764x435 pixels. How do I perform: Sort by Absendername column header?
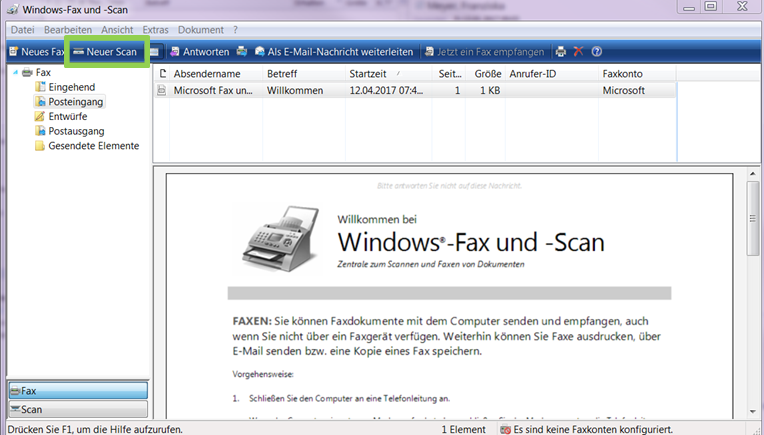click(x=216, y=74)
